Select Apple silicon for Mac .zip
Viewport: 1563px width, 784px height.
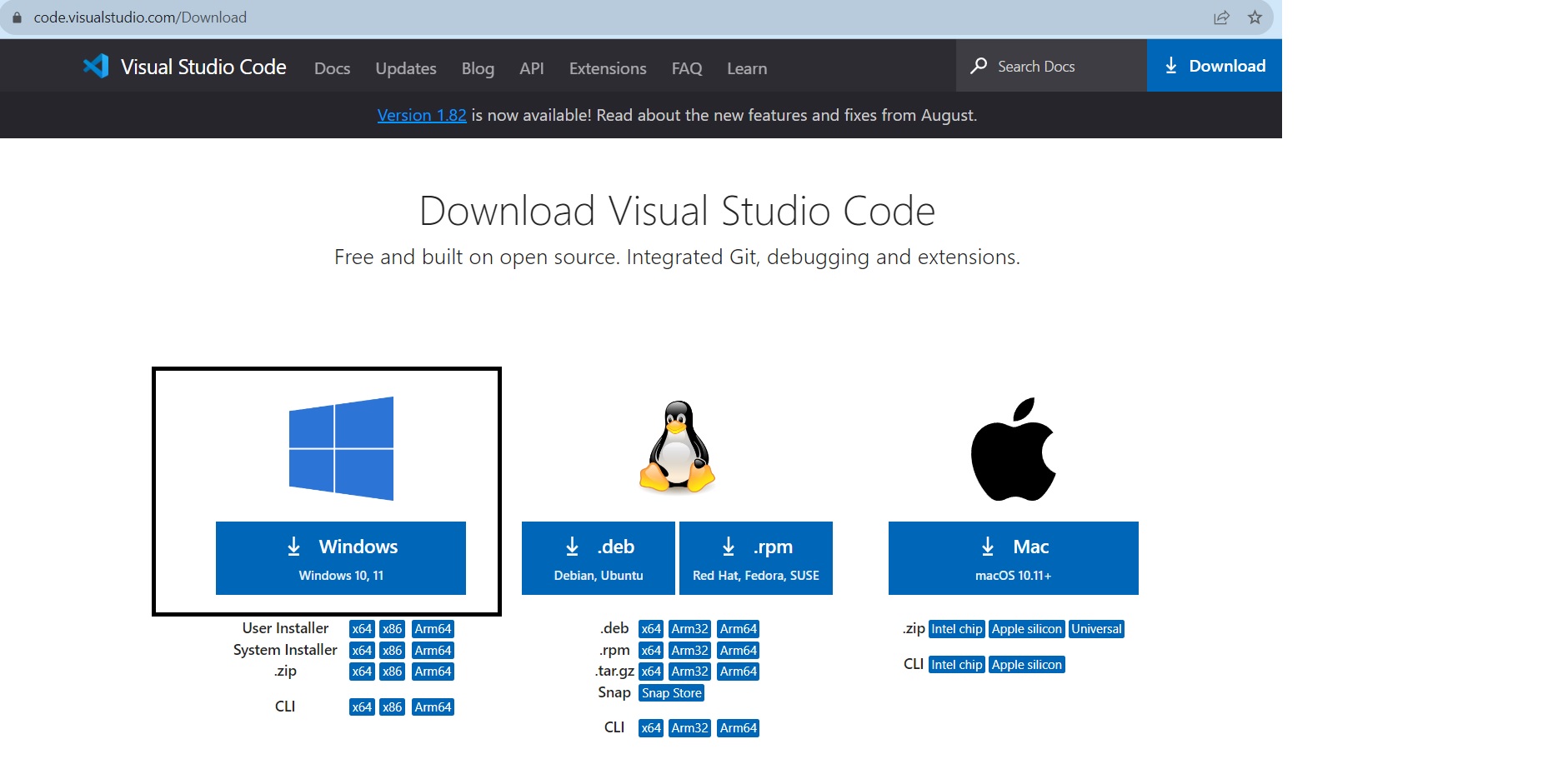(x=1027, y=629)
